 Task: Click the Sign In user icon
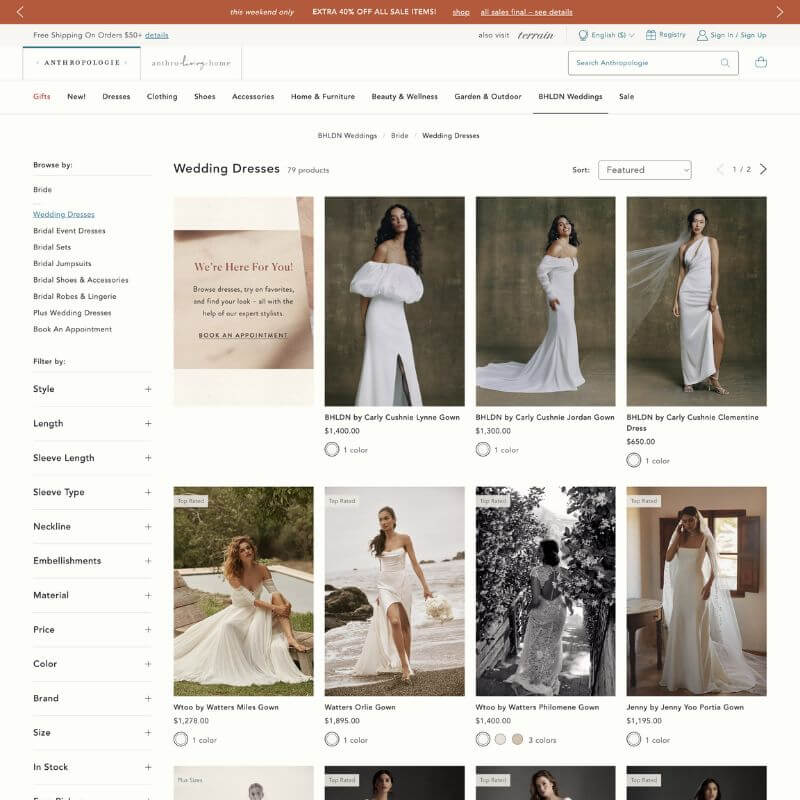(x=702, y=35)
